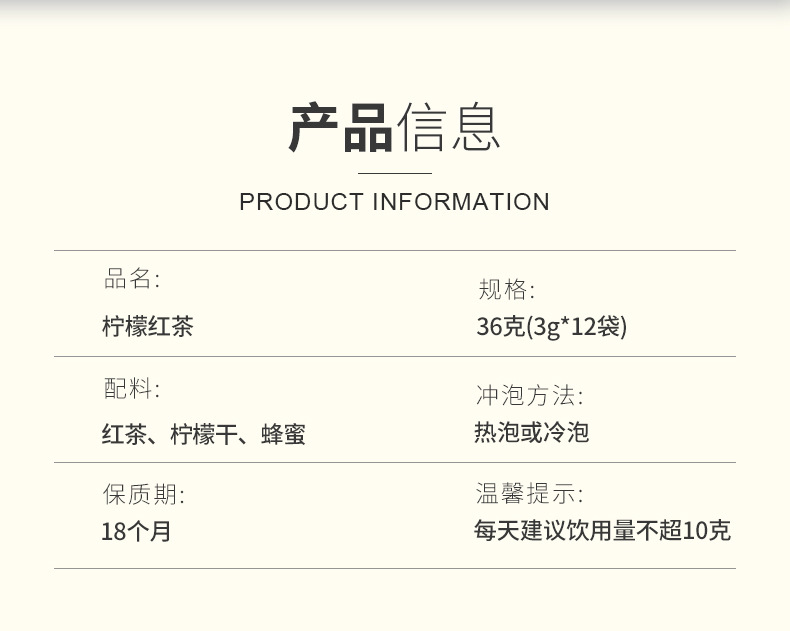This screenshot has height=631, width=790.
Task: Click the tip text 每天建议饮用量不超10克
Action: tap(602, 530)
